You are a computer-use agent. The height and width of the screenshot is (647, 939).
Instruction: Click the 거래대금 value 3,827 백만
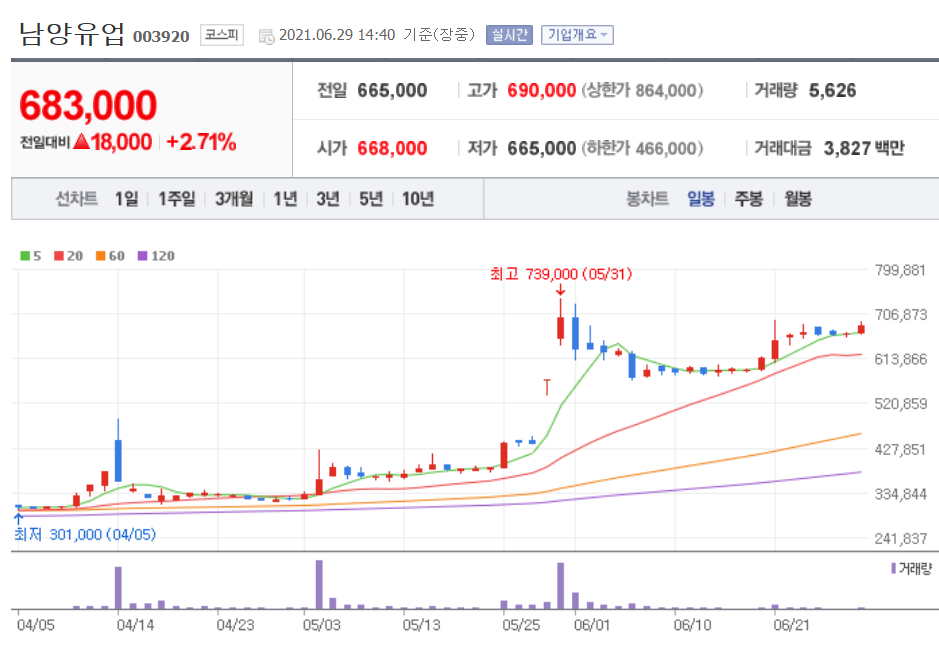point(864,148)
